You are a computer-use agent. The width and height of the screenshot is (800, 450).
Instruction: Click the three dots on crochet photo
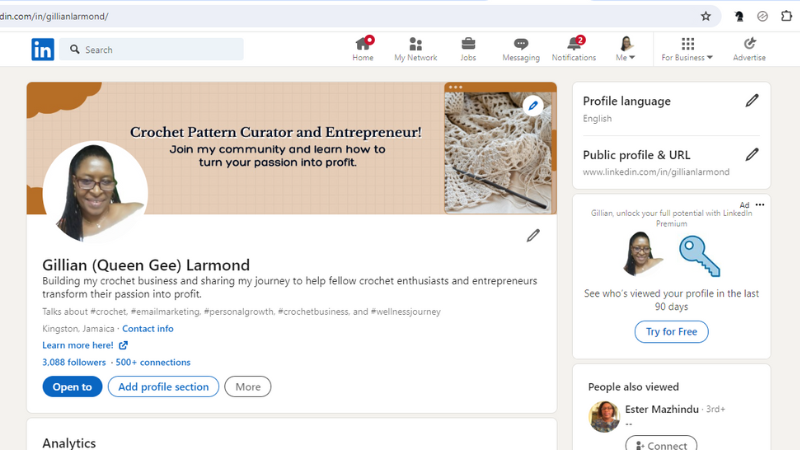coord(455,87)
